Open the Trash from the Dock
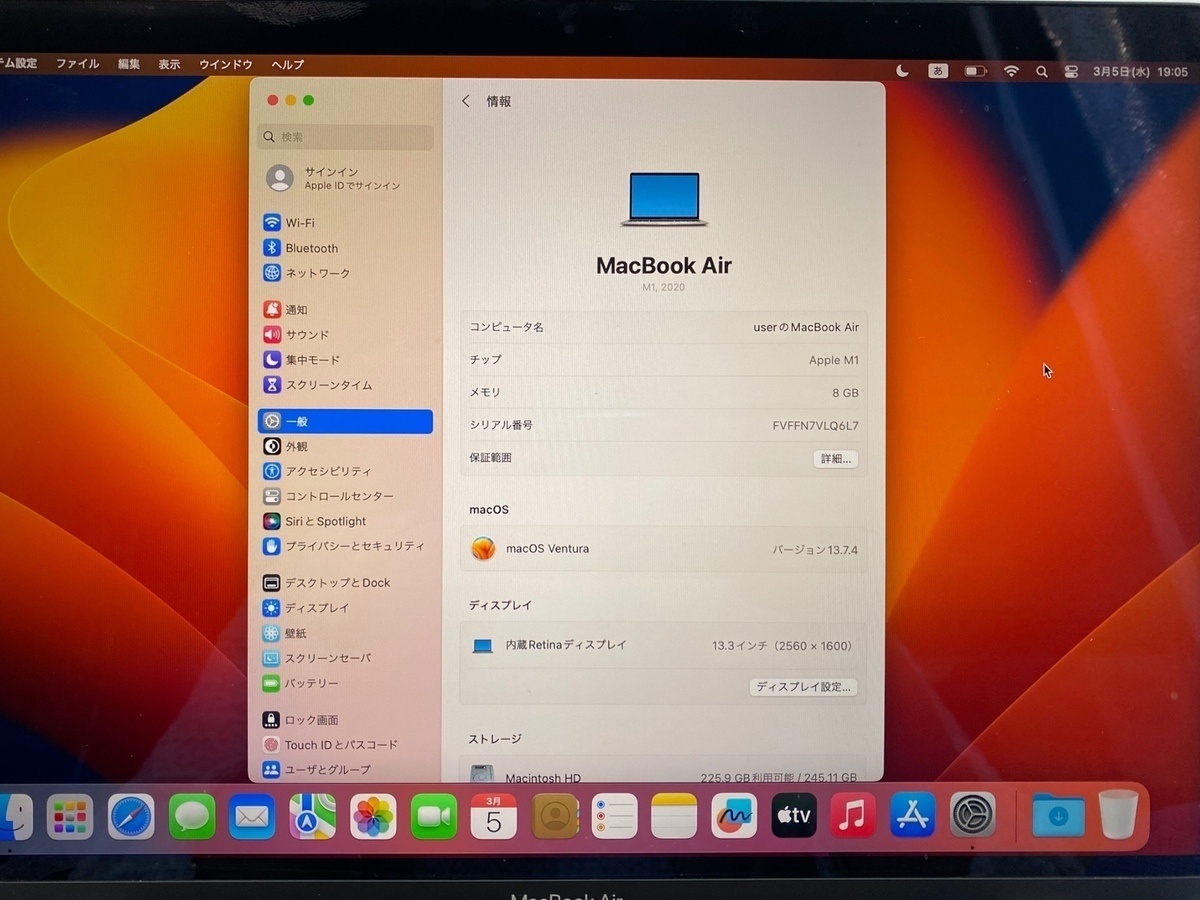1200x900 pixels. tap(1119, 814)
